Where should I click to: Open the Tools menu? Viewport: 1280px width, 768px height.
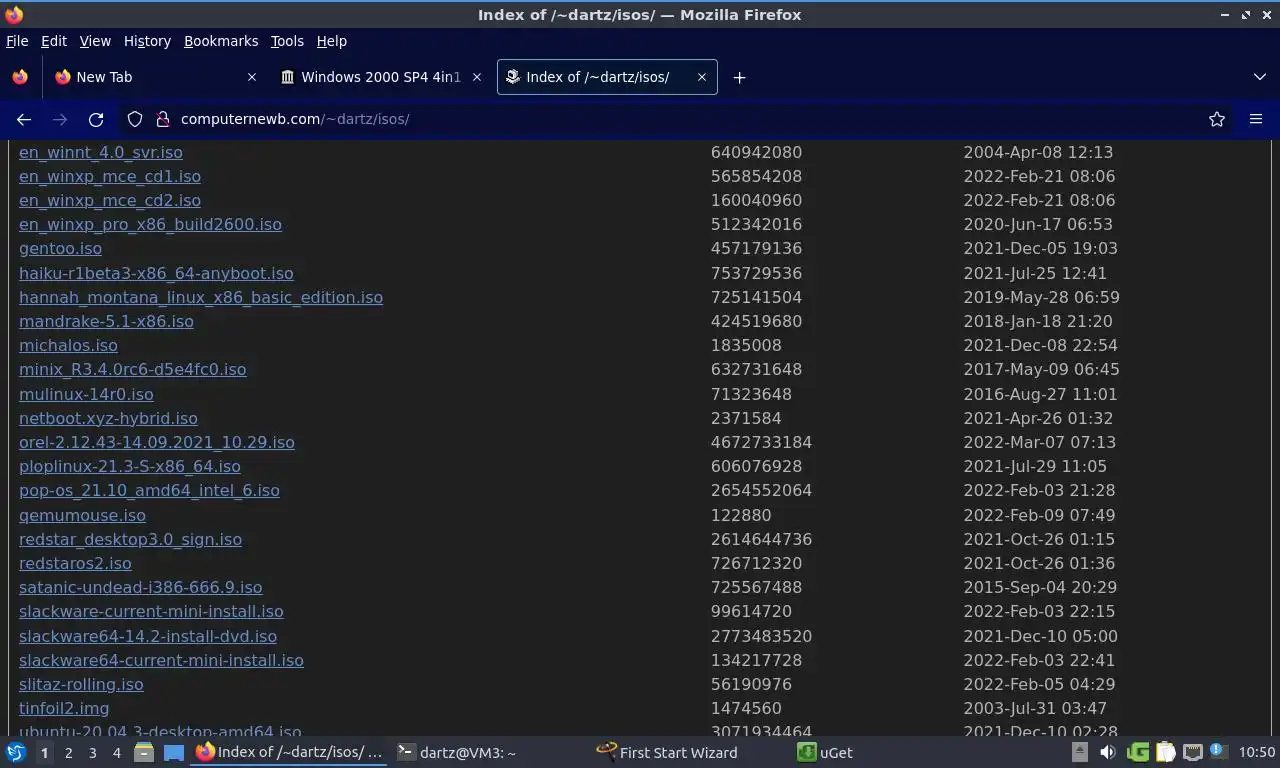[x=287, y=41]
